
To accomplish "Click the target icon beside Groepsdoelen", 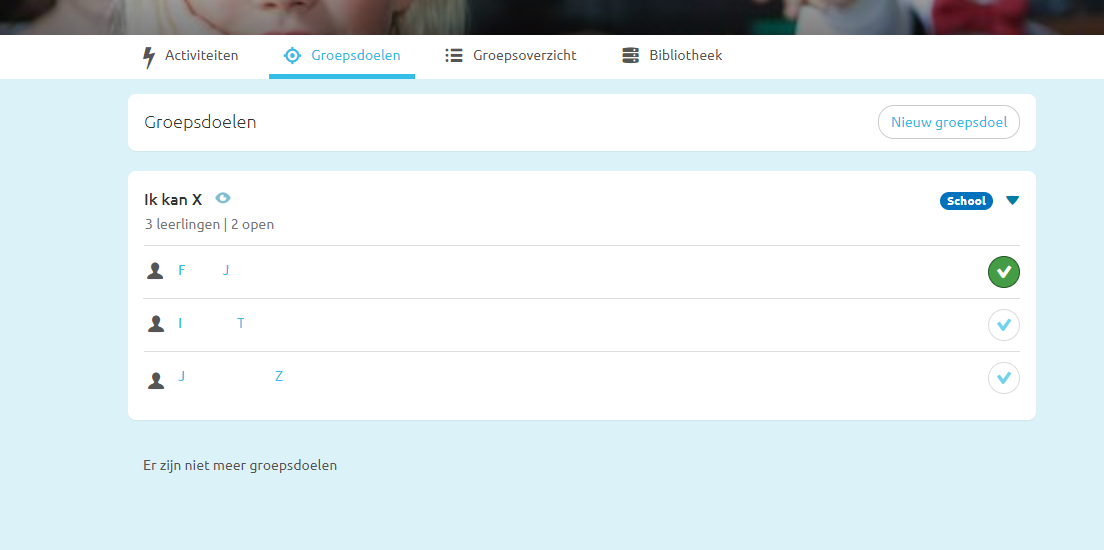I will pos(292,56).
